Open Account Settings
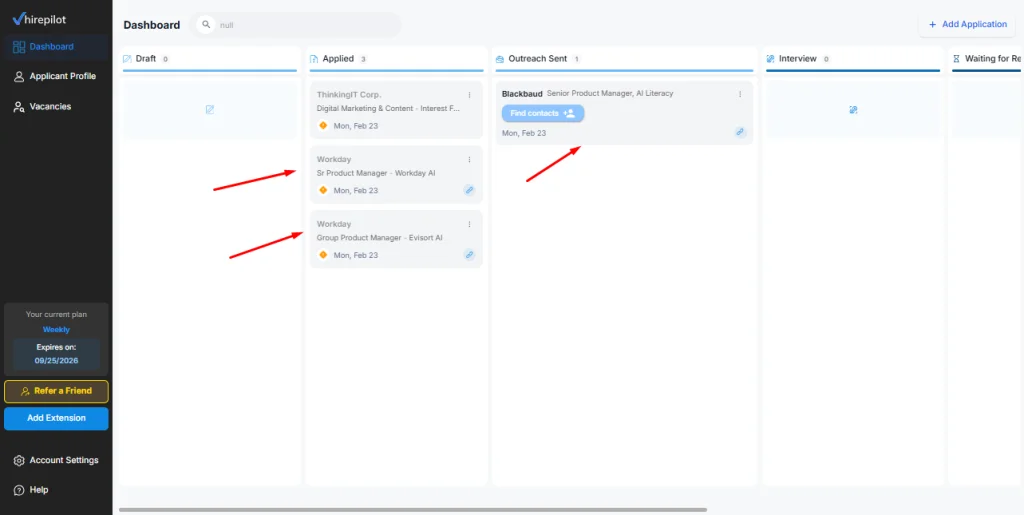Screen dimensions: 1024x515 56,460
